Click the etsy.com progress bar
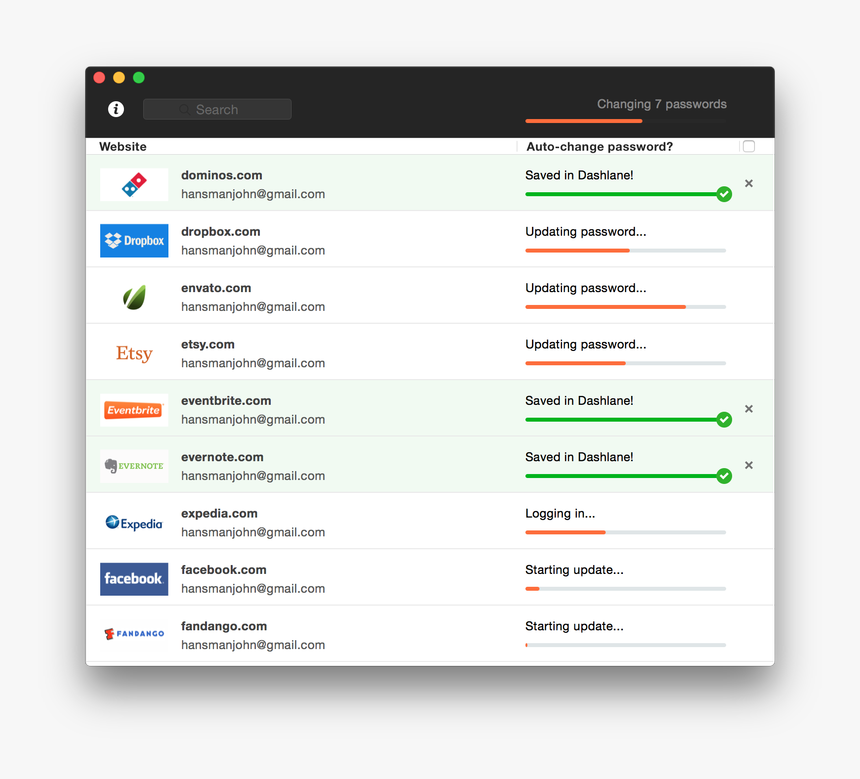Viewport: 860px width, 779px height. pos(626,363)
